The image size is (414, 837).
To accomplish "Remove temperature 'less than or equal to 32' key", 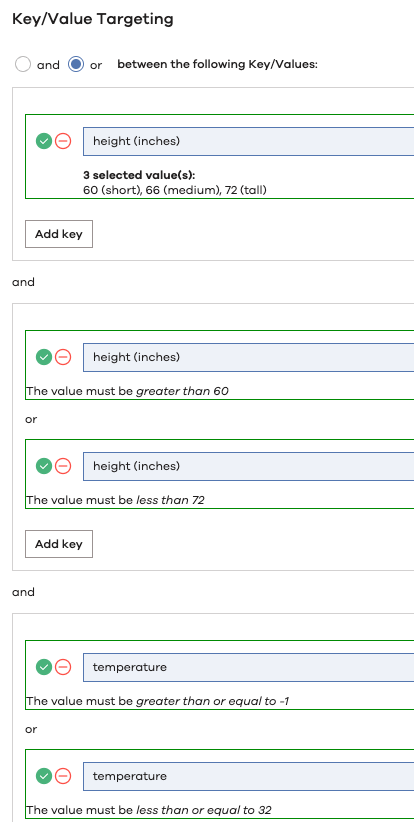I will (63, 776).
